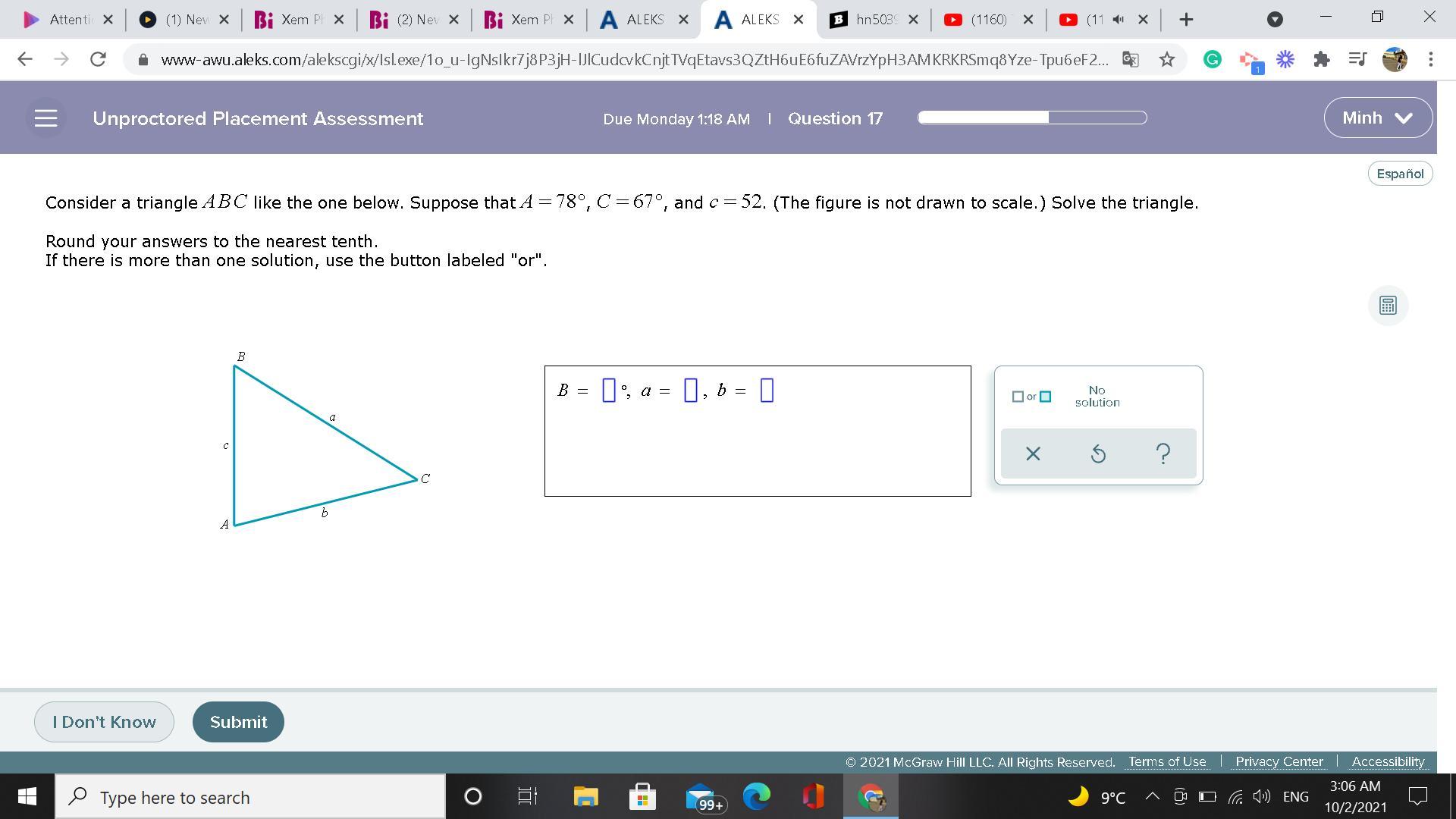Viewport: 1456px width, 819px height.
Task: Bookmark page with the star icon
Action: click(1167, 59)
